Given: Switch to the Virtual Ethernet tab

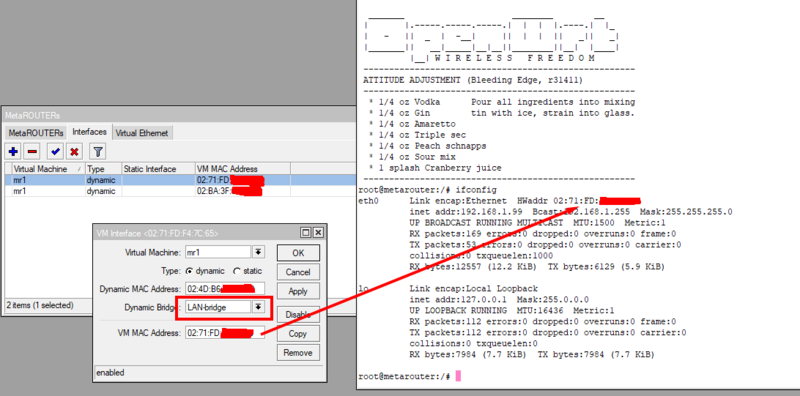Looking at the screenshot, I should pos(142,133).
